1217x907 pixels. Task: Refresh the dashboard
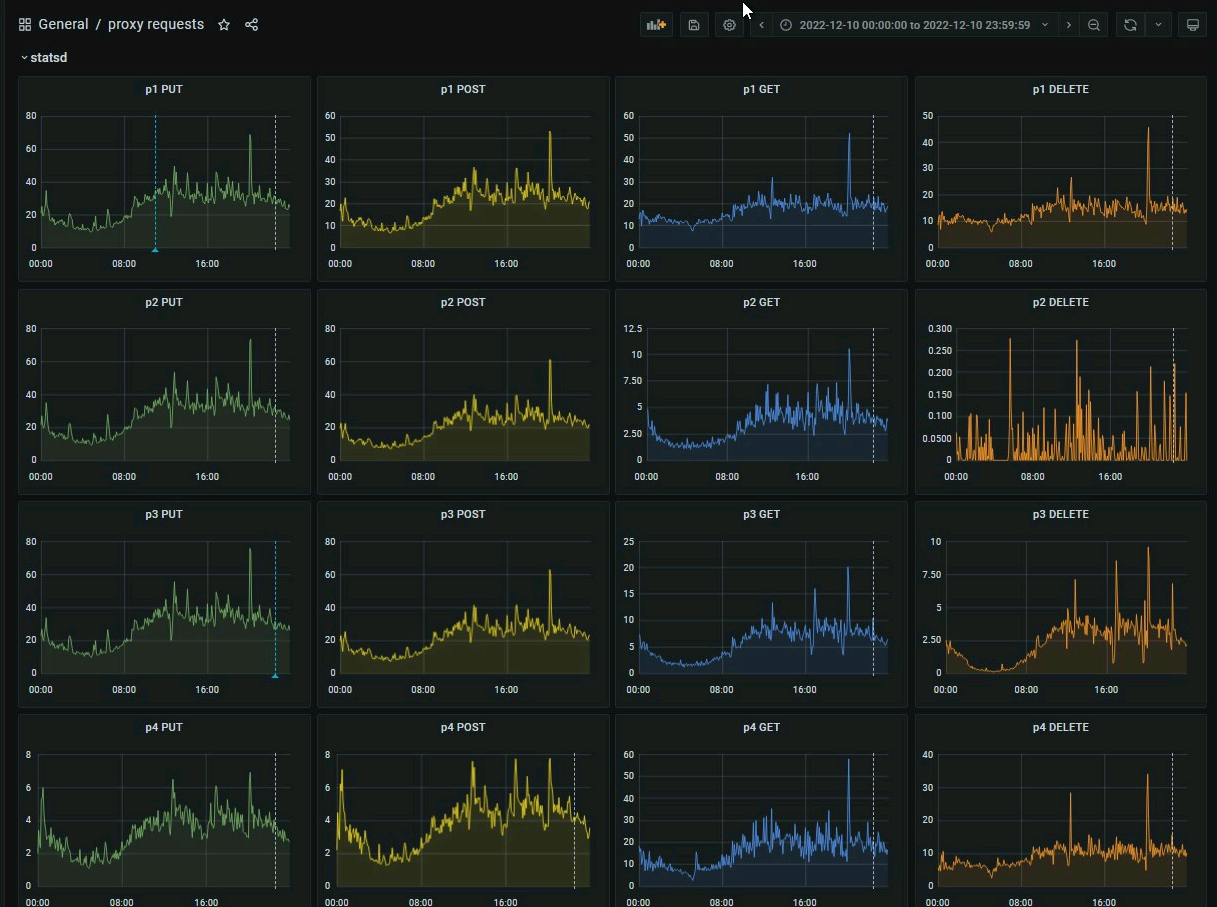coord(1130,25)
